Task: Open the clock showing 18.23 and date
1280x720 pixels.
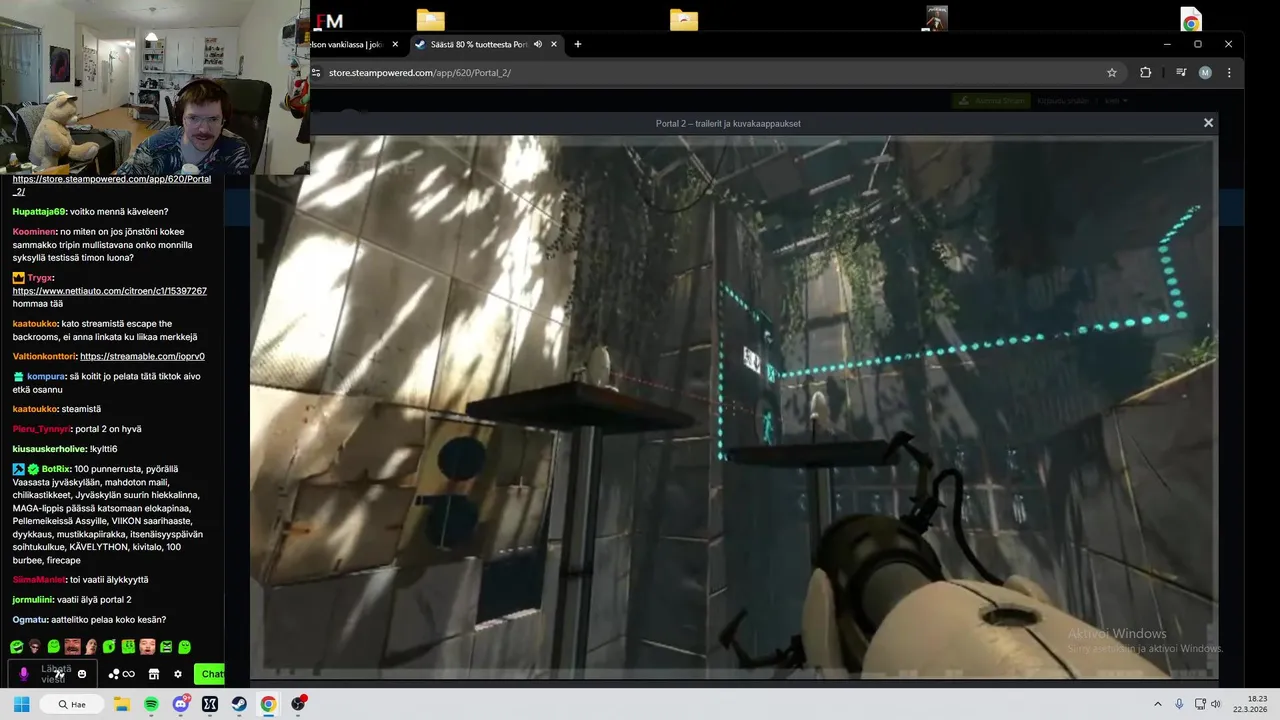Action: click(x=1250, y=704)
